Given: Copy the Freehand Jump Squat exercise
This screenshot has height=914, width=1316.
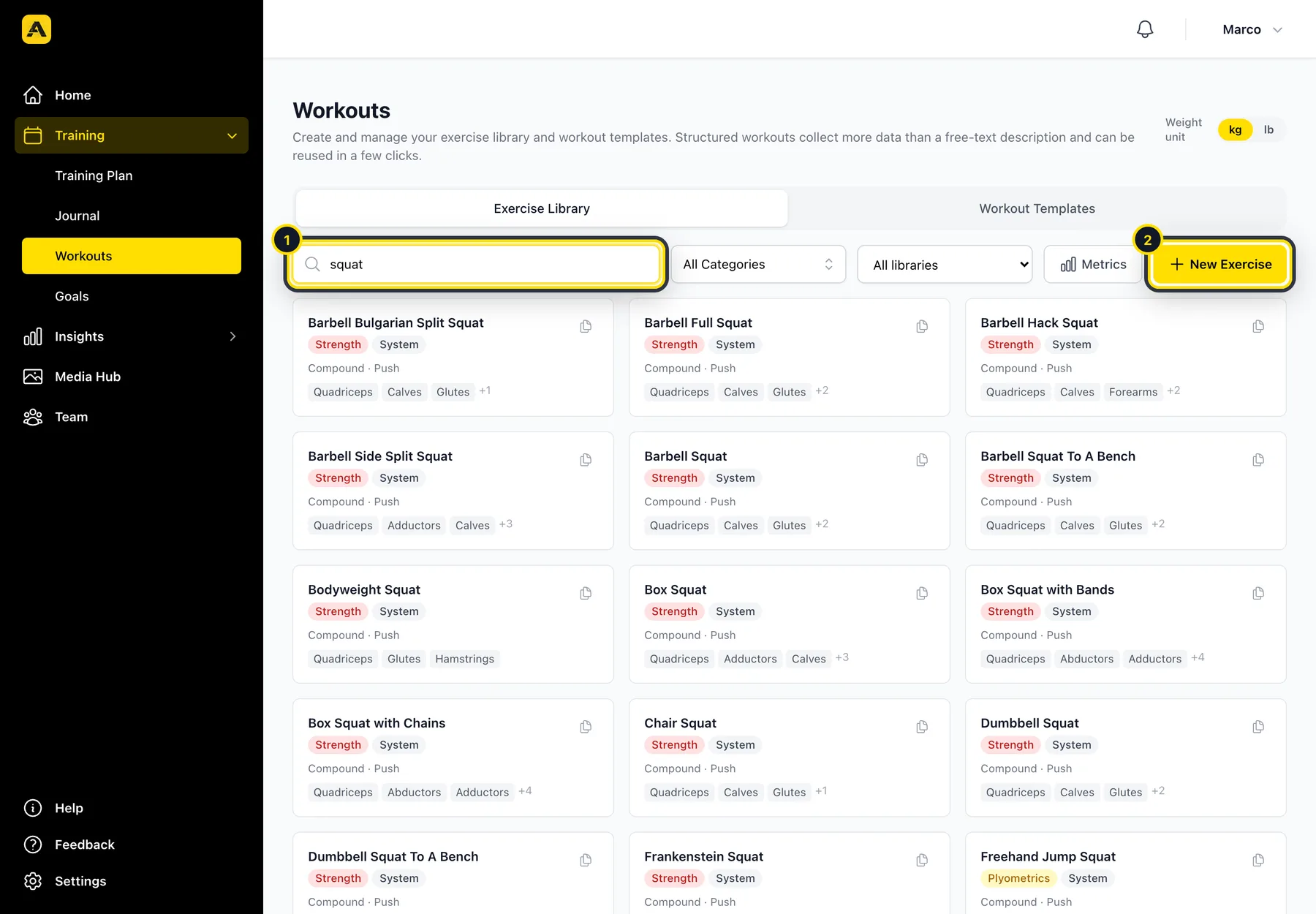Looking at the screenshot, I should click(1258, 860).
